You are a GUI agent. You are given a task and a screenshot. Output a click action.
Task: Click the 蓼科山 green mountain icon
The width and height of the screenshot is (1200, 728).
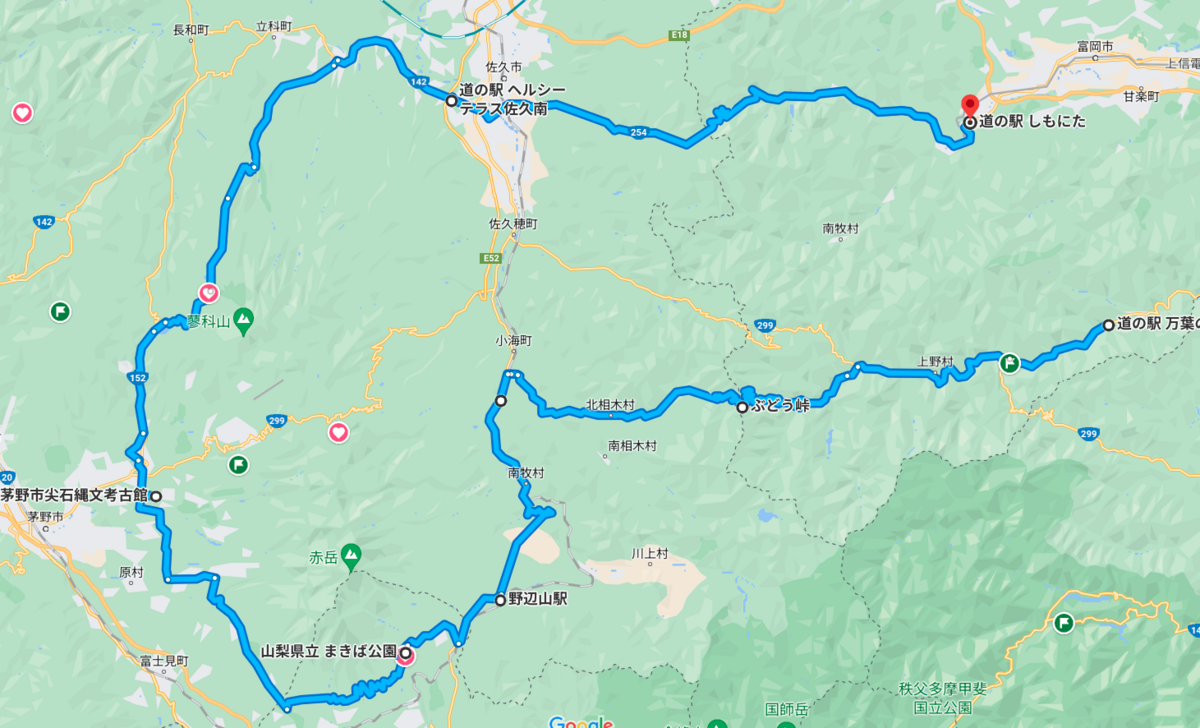click(x=245, y=320)
